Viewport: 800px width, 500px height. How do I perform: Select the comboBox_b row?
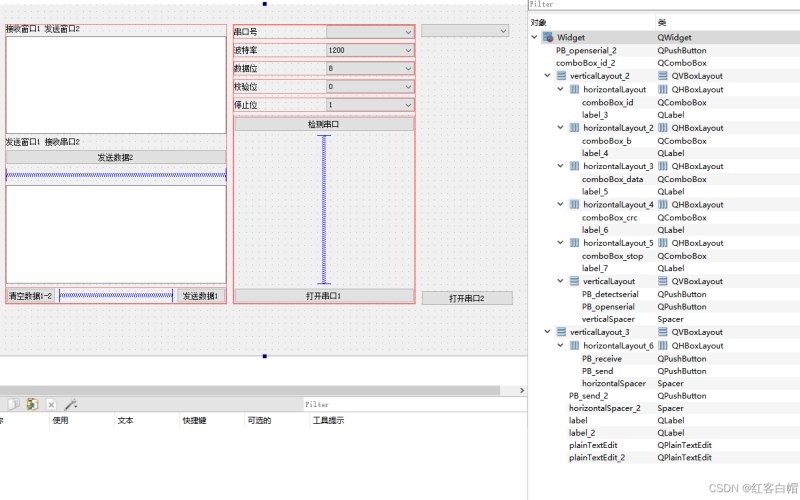(x=663, y=141)
